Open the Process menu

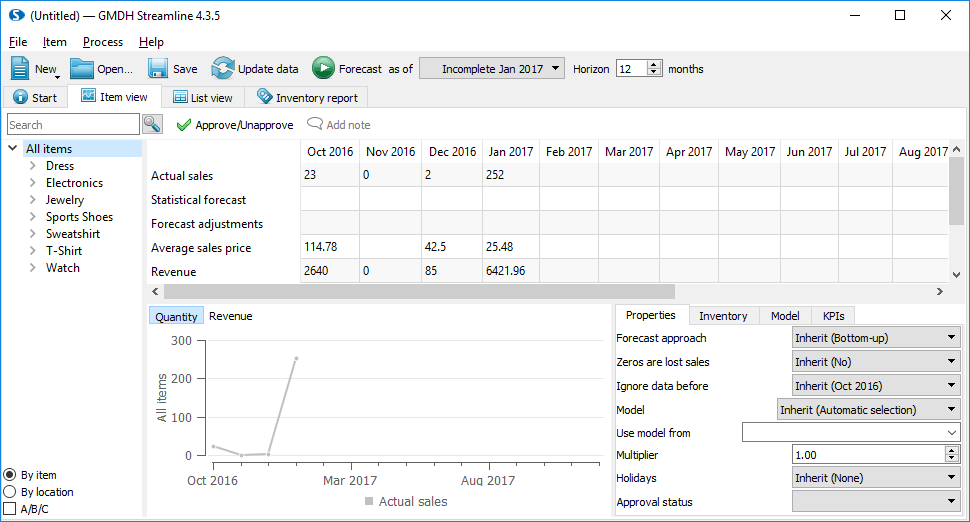(103, 42)
